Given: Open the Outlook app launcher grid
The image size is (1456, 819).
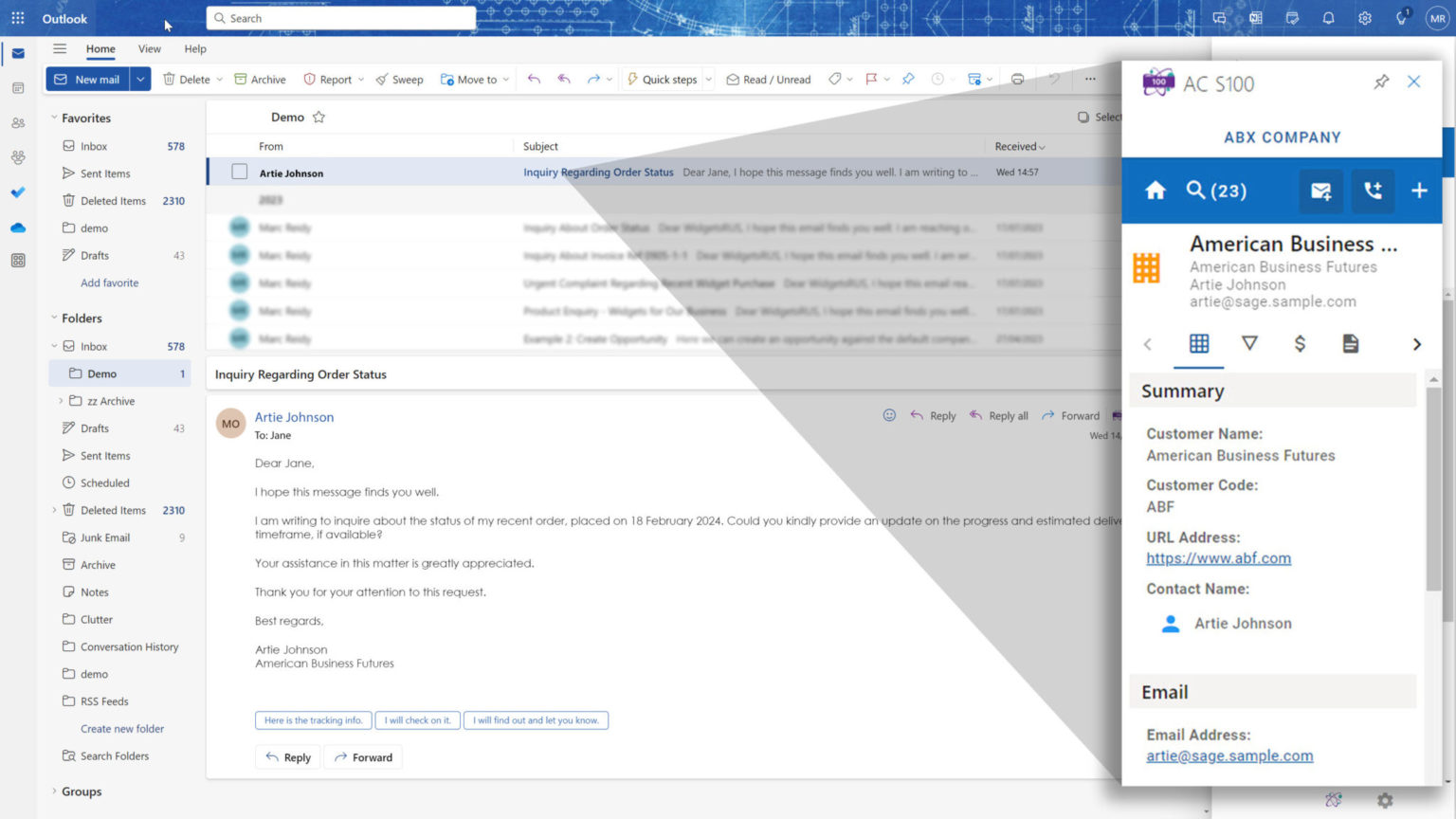Looking at the screenshot, I should 18,18.
